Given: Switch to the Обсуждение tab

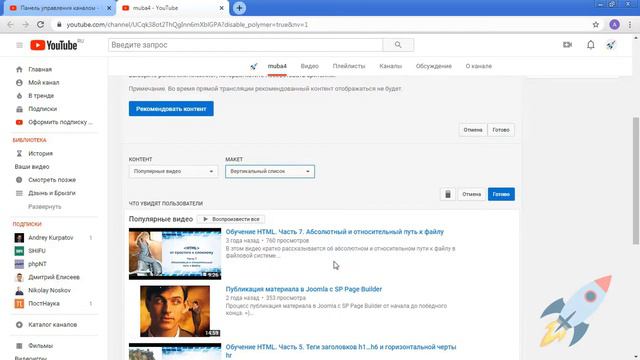Looking at the screenshot, I should pos(433,66).
